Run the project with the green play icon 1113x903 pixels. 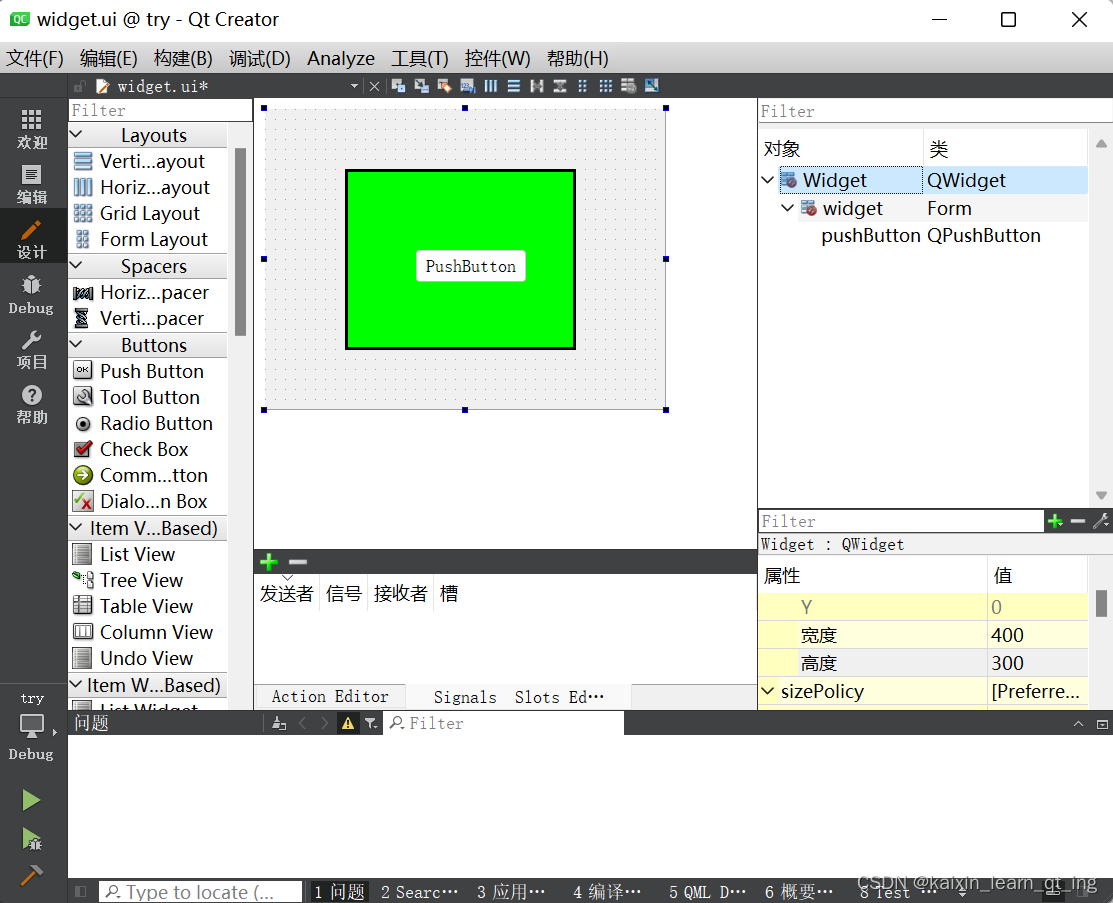tap(31, 799)
